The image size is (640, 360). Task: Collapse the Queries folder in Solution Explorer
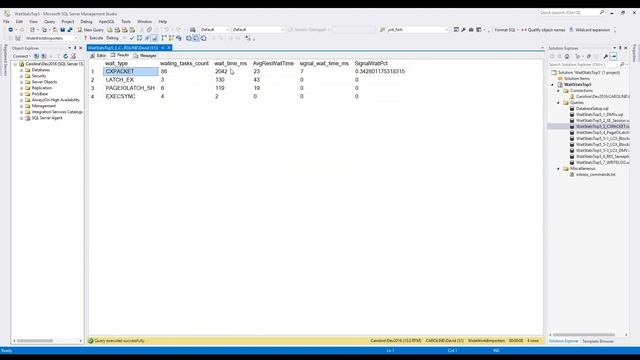(x=558, y=103)
